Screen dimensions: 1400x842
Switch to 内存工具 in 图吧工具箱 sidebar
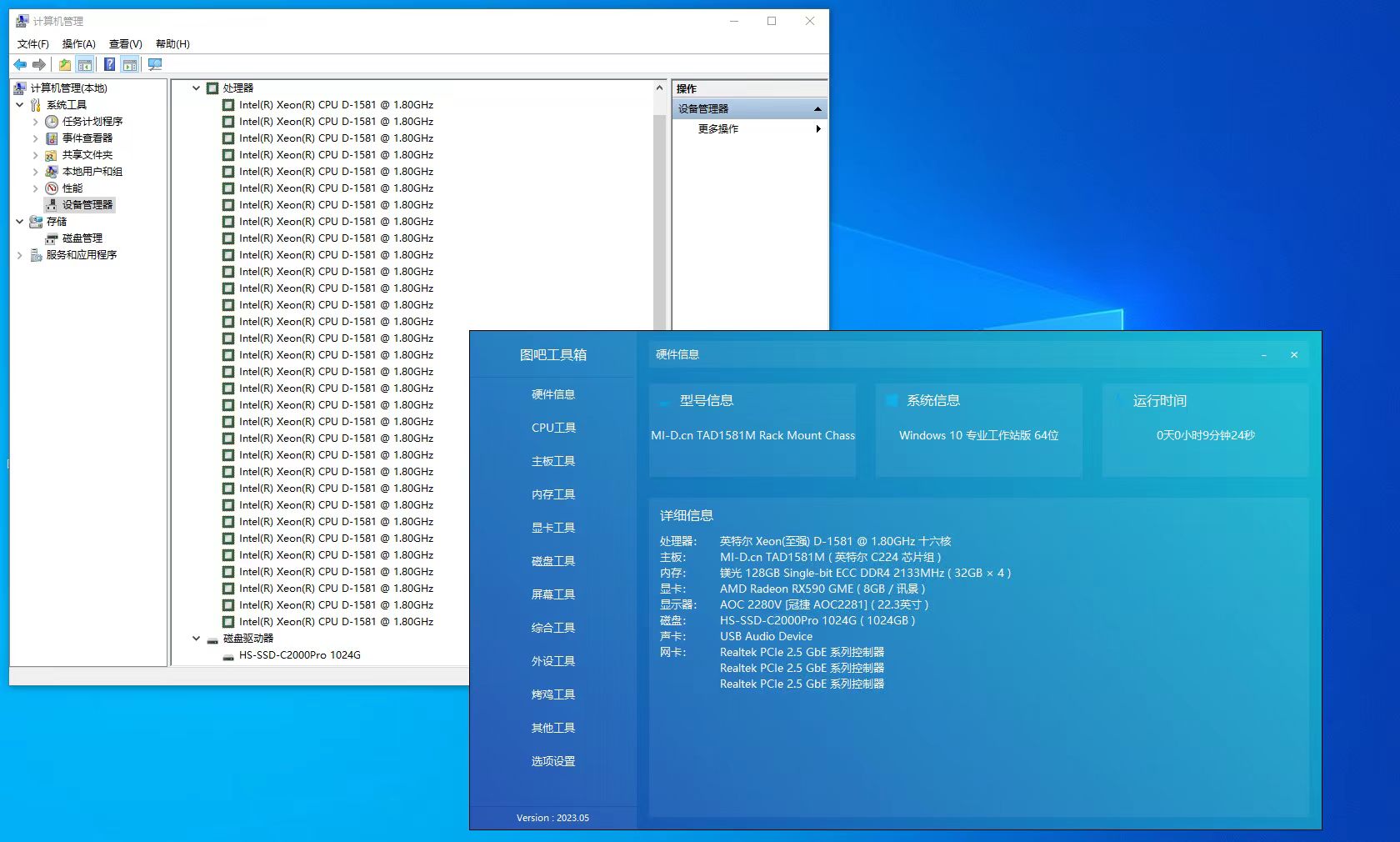[x=553, y=494]
